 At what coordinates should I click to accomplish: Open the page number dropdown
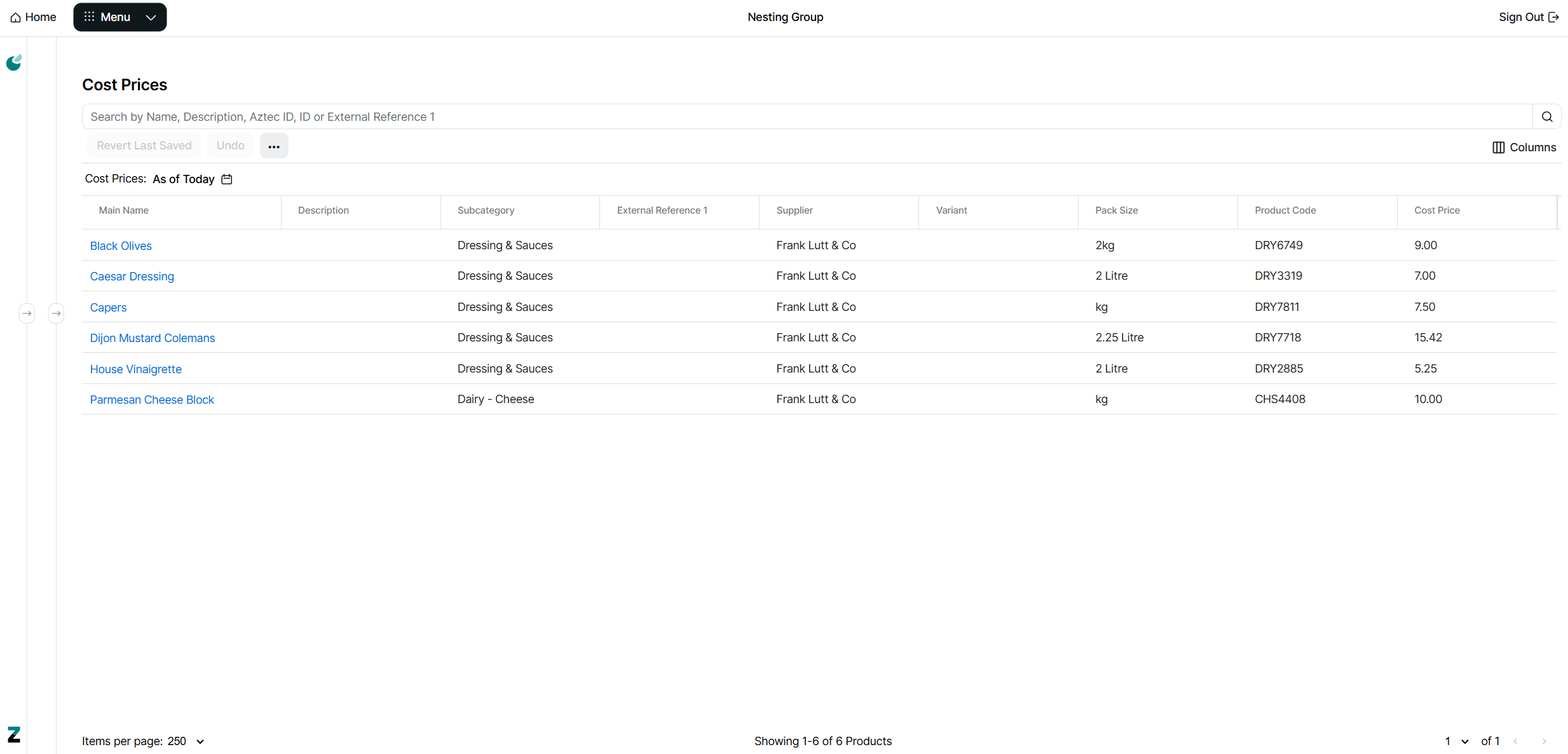[x=1457, y=741]
